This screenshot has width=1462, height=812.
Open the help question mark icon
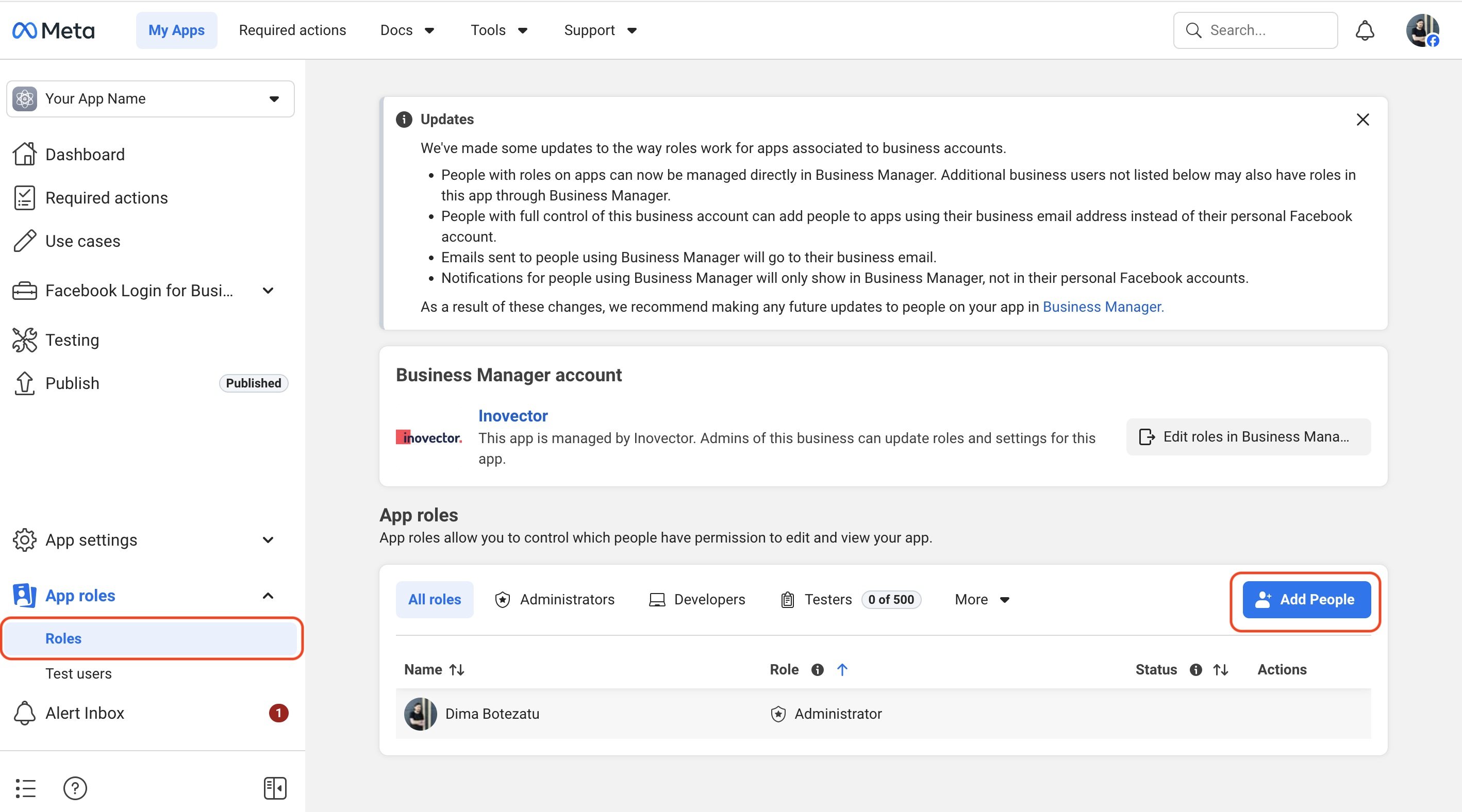pyautogui.click(x=75, y=788)
